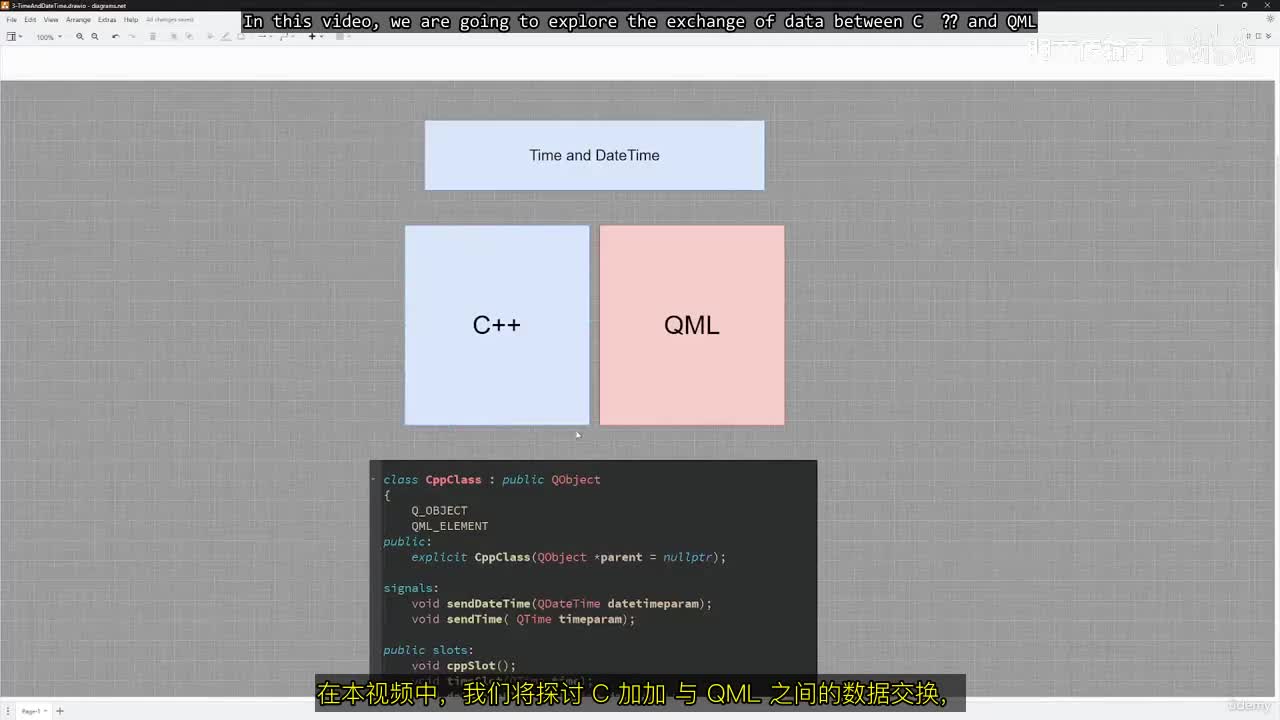Open the View menu
1280x720 pixels.
[51, 20]
